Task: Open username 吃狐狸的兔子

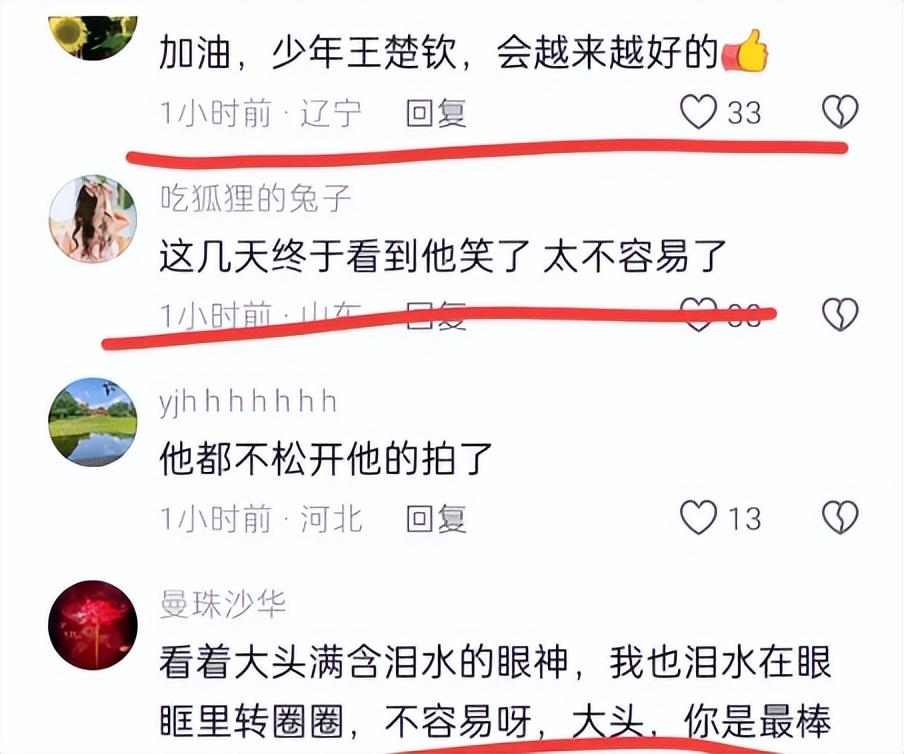Action: tap(255, 199)
